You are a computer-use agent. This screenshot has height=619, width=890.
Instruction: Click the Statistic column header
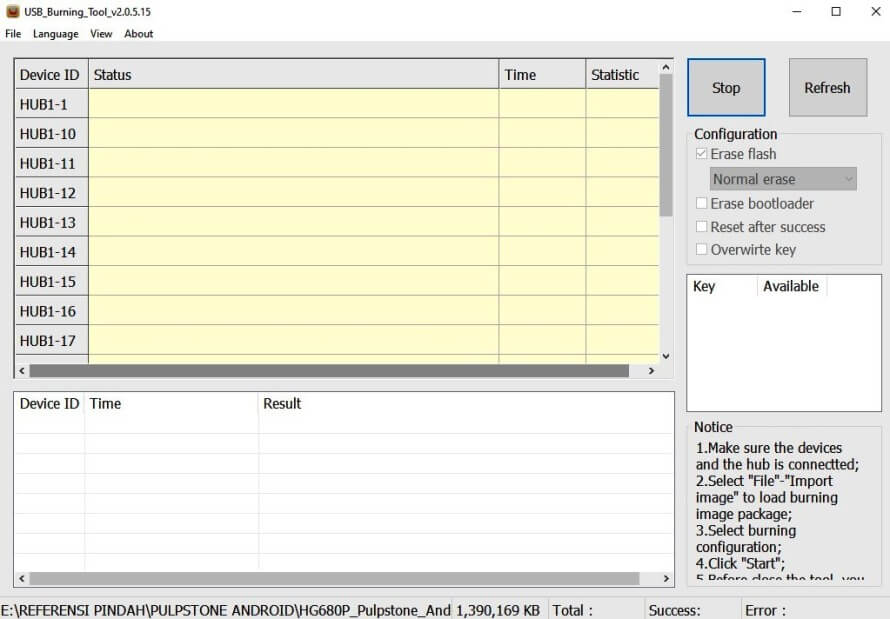pyautogui.click(x=614, y=74)
